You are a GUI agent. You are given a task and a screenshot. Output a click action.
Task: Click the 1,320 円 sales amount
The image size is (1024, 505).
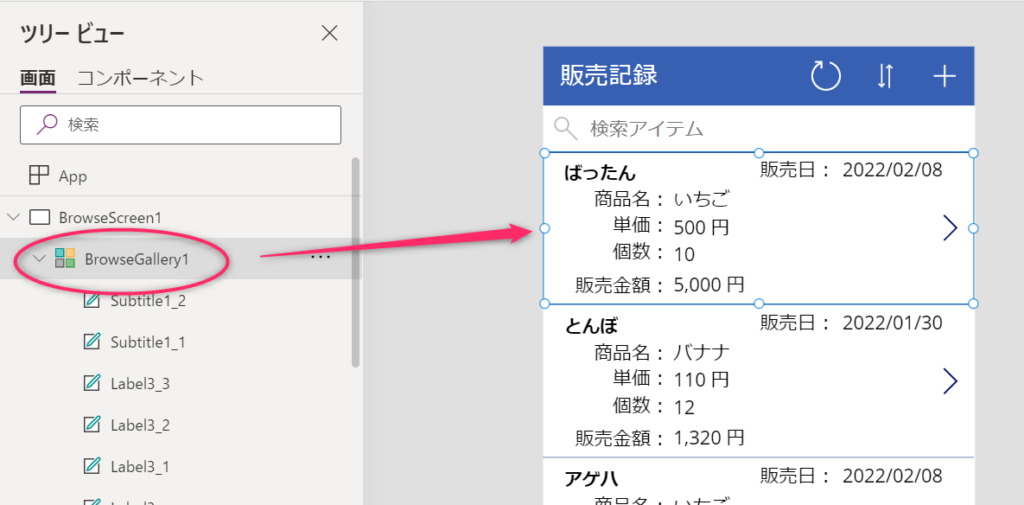709,438
